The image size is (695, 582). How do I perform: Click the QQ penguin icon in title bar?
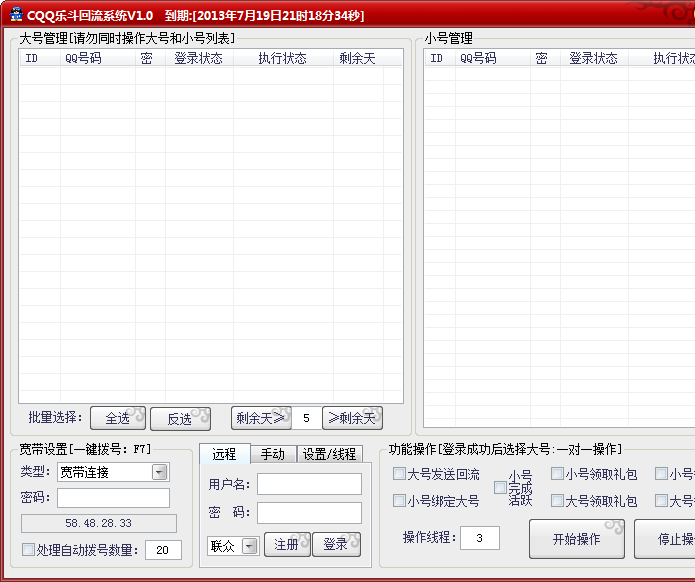[x=16, y=14]
